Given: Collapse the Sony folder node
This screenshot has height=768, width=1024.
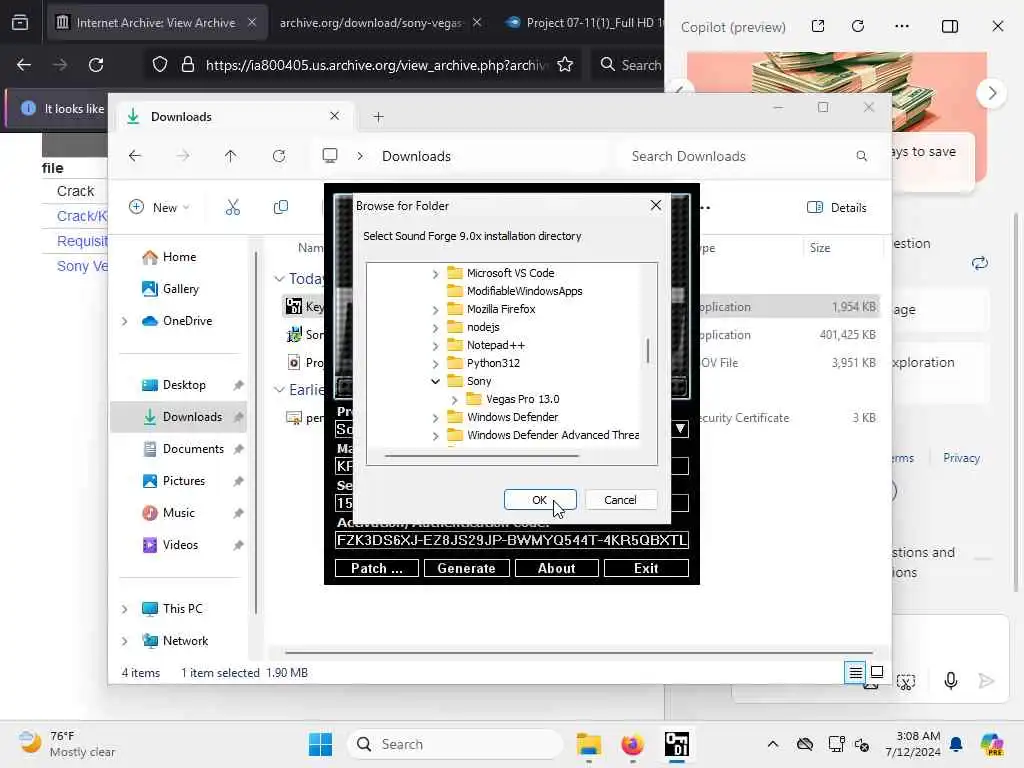Looking at the screenshot, I should tap(436, 381).
